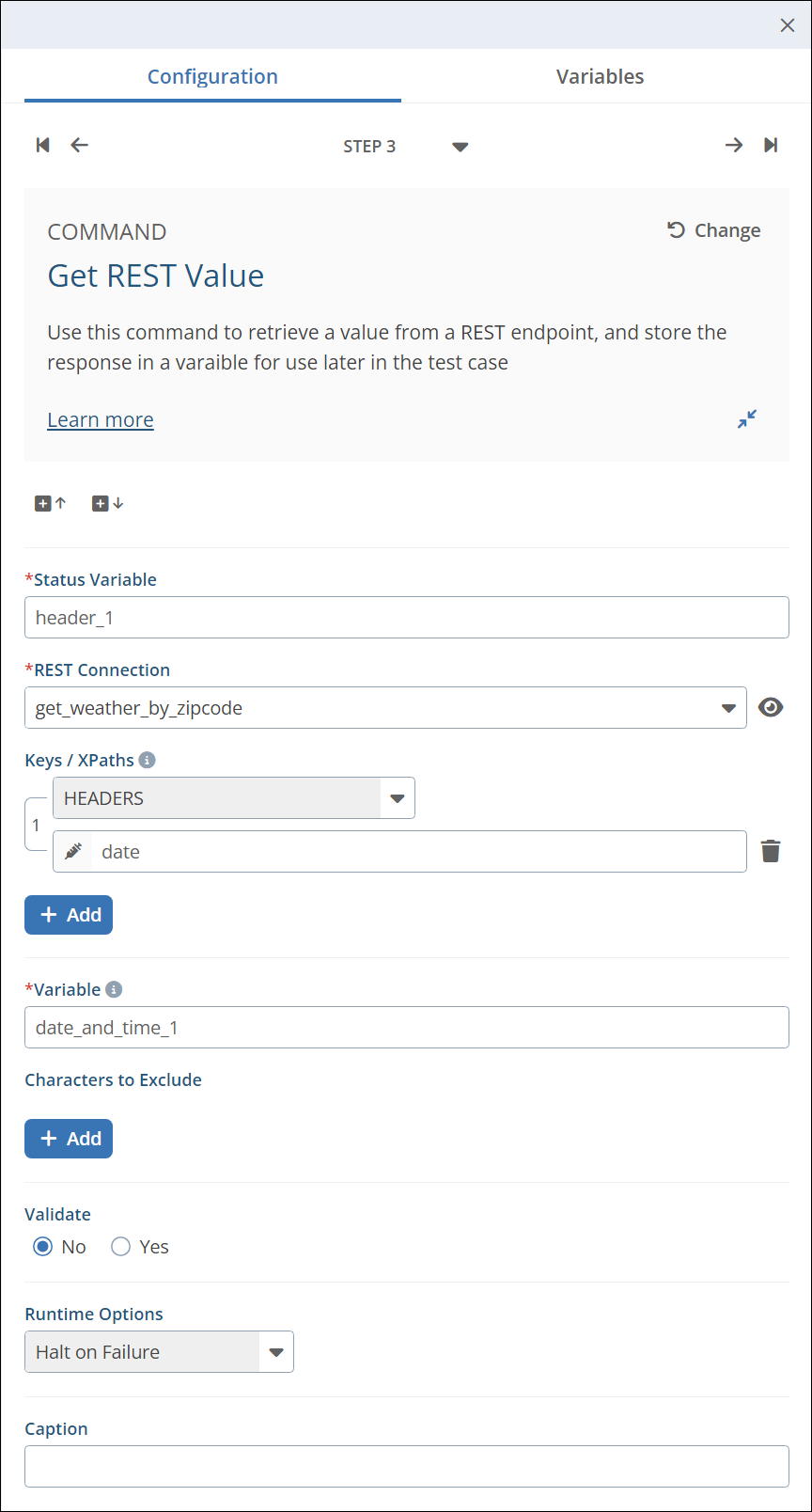This screenshot has width=812, height=1512.
Task: Preview the REST connection with eye icon
Action: click(771, 708)
